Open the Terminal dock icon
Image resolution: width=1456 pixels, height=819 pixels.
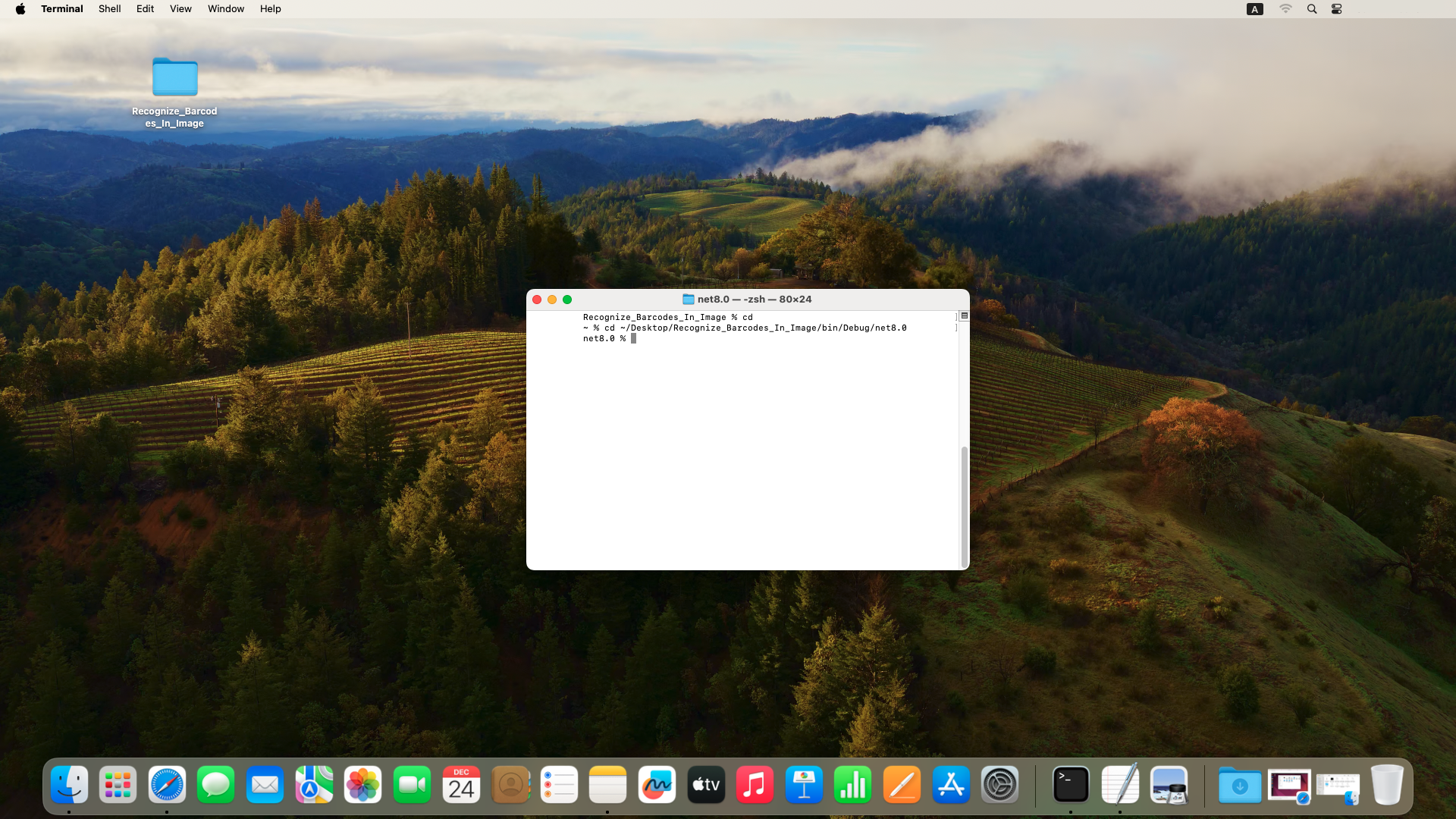pyautogui.click(x=1071, y=786)
